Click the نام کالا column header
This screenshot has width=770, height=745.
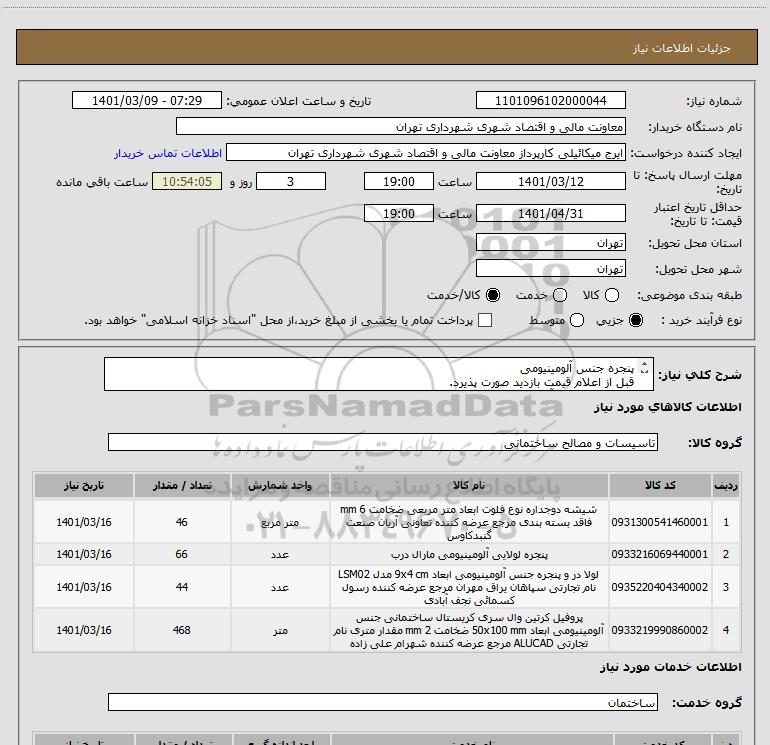coord(469,485)
